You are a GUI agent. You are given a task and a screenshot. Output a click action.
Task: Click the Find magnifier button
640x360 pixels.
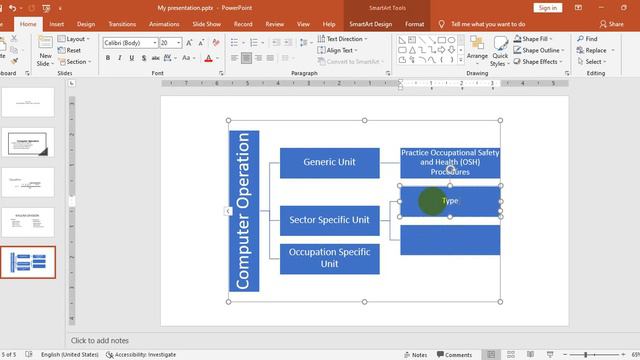(x=587, y=39)
